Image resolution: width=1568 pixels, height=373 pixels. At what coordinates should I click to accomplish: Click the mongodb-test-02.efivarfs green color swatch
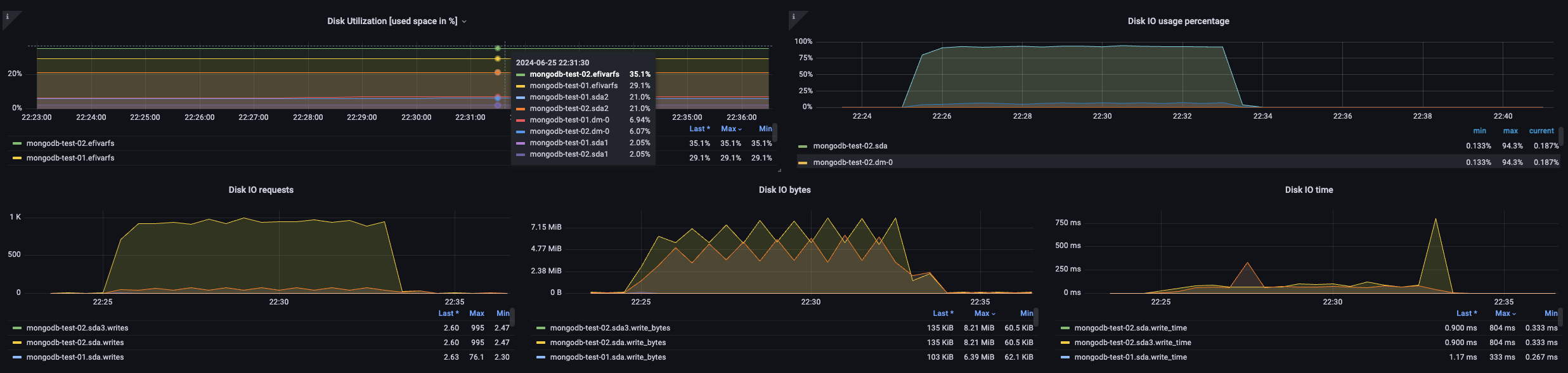(17, 143)
